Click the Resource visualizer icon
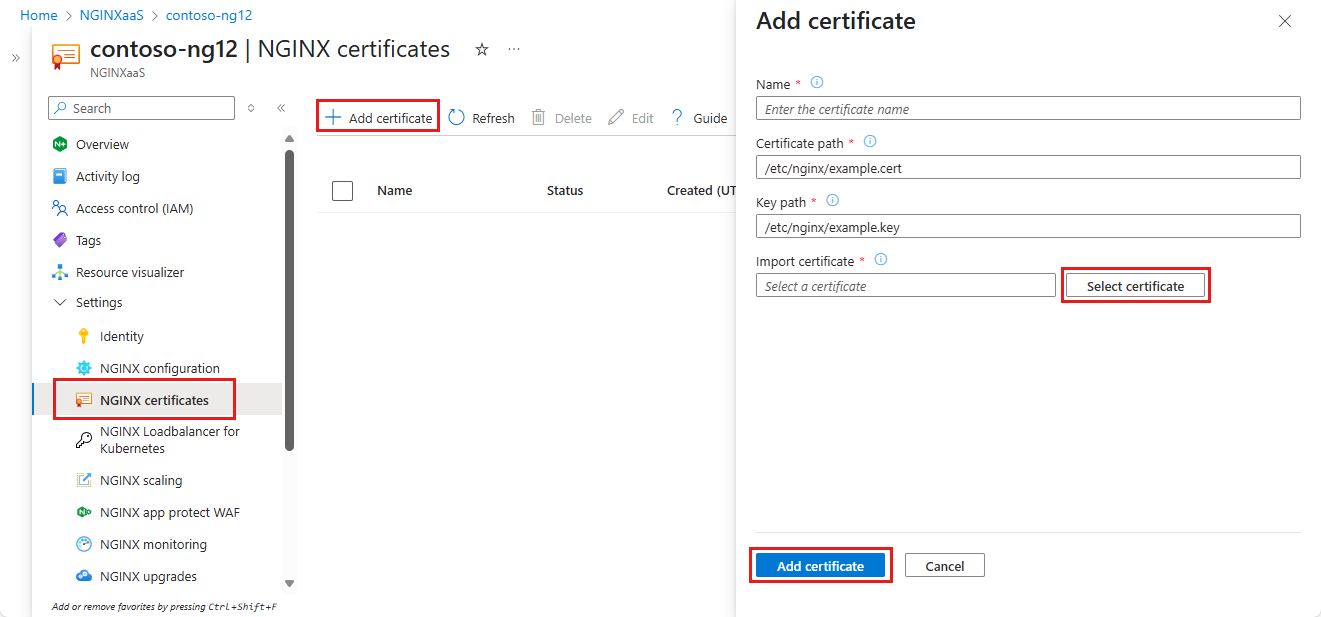 click(59, 272)
